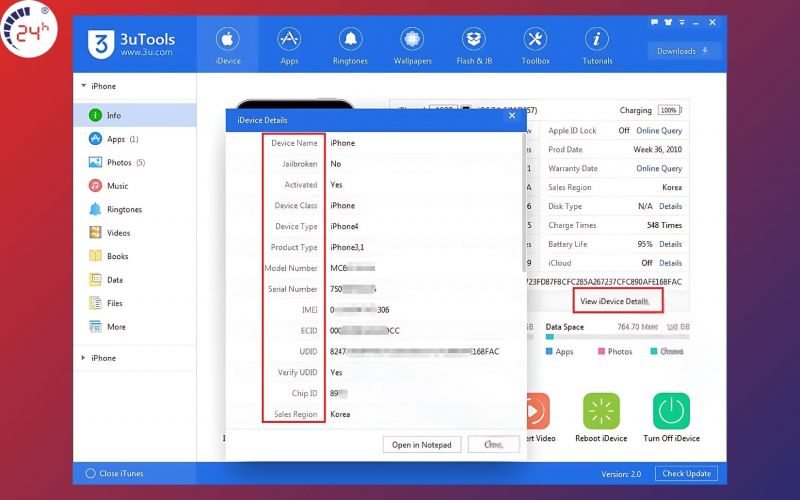Click the Close button in iDevice Details
The image size is (800, 500).
tap(493, 445)
